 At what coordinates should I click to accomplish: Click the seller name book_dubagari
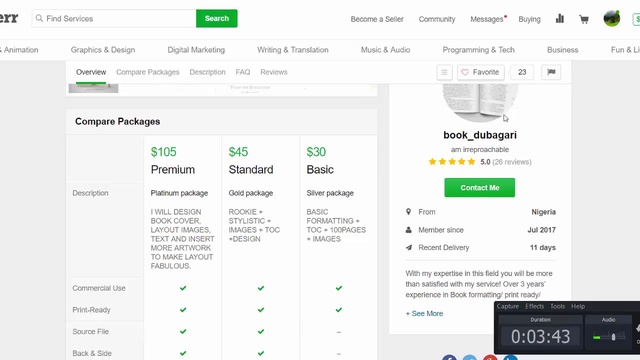[480, 135]
